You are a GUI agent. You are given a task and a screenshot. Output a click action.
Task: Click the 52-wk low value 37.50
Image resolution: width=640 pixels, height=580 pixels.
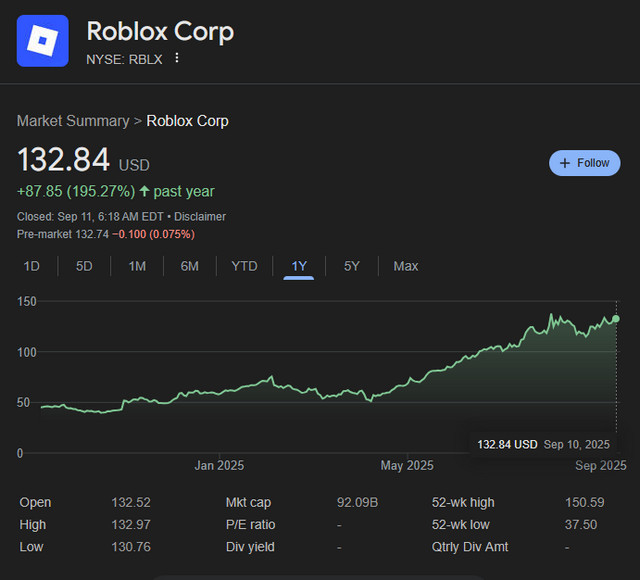point(581,524)
